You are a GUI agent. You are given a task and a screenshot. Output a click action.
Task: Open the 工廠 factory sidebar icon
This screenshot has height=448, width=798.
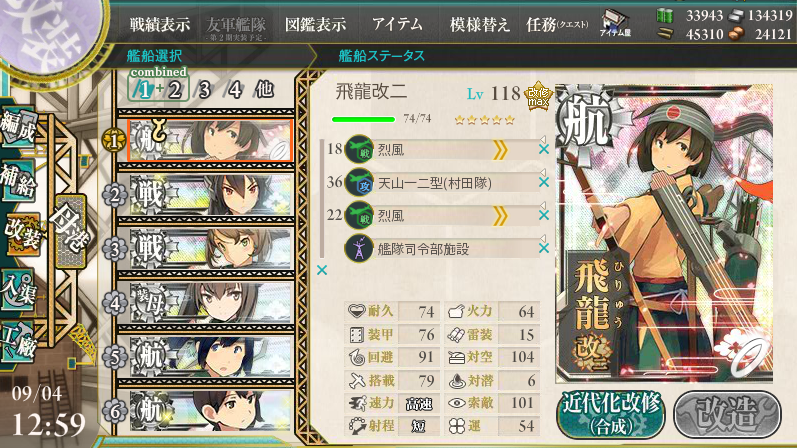[x=18, y=342]
